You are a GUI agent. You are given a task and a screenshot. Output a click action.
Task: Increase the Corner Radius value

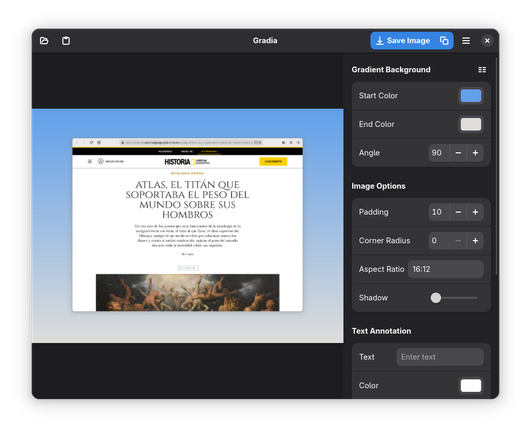[x=475, y=241]
